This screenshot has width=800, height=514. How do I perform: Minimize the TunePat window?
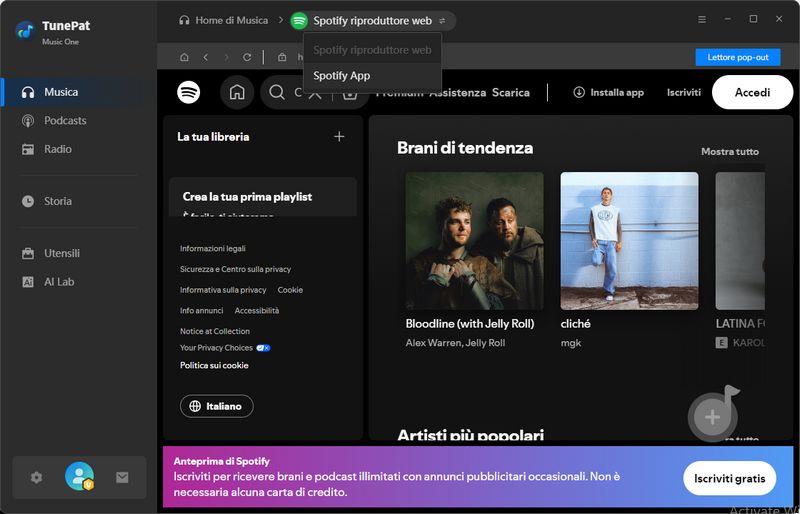pyautogui.click(x=728, y=19)
